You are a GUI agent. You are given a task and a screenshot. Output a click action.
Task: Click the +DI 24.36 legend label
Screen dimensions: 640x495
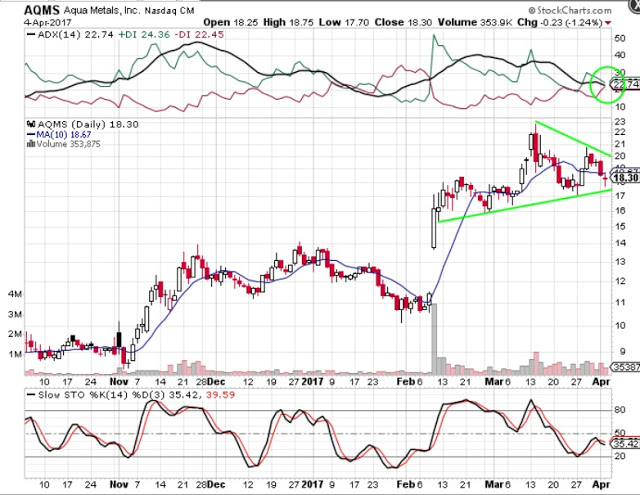tap(144, 35)
